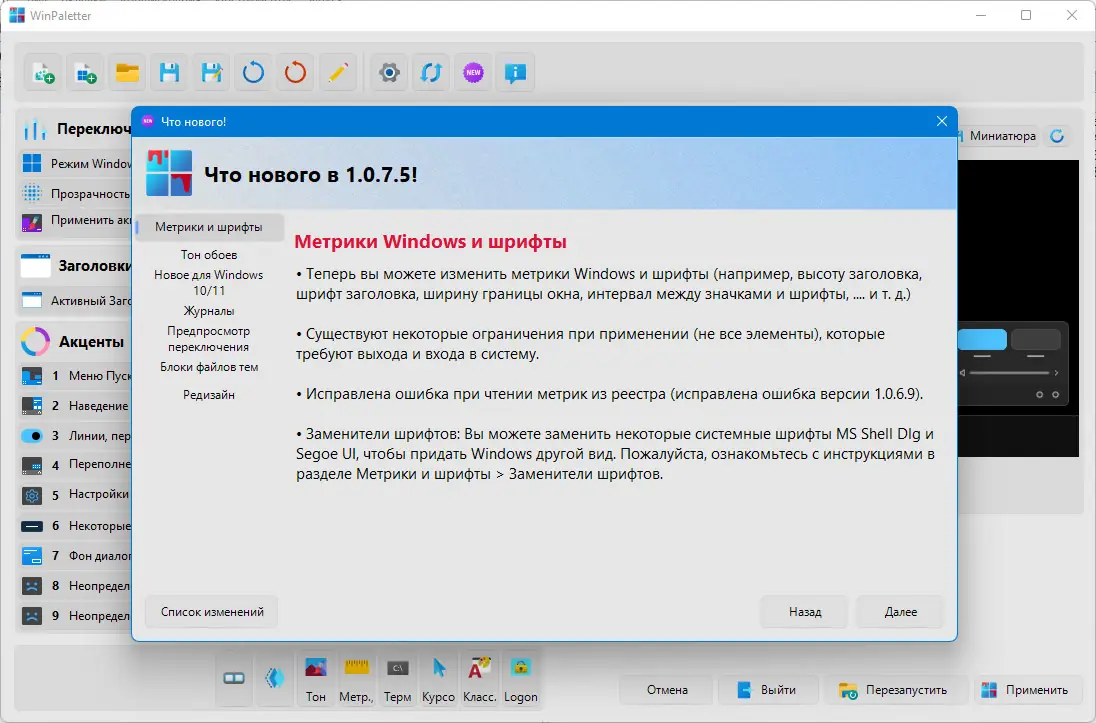This screenshot has height=723, width=1096.
Task: Click accent row 5 'Настройки'
Action: click(75, 494)
